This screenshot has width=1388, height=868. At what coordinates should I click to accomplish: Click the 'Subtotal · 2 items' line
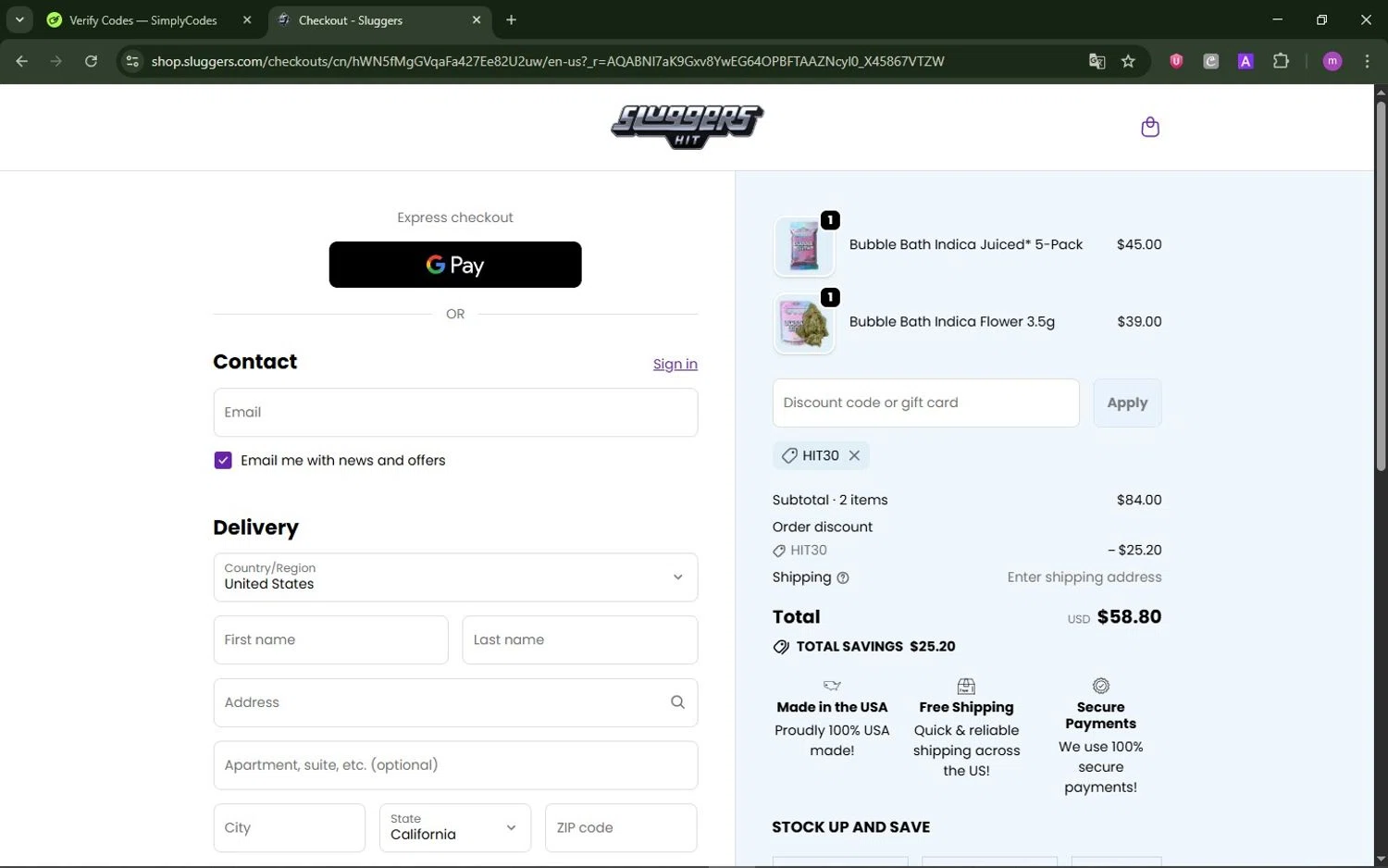[830, 500]
